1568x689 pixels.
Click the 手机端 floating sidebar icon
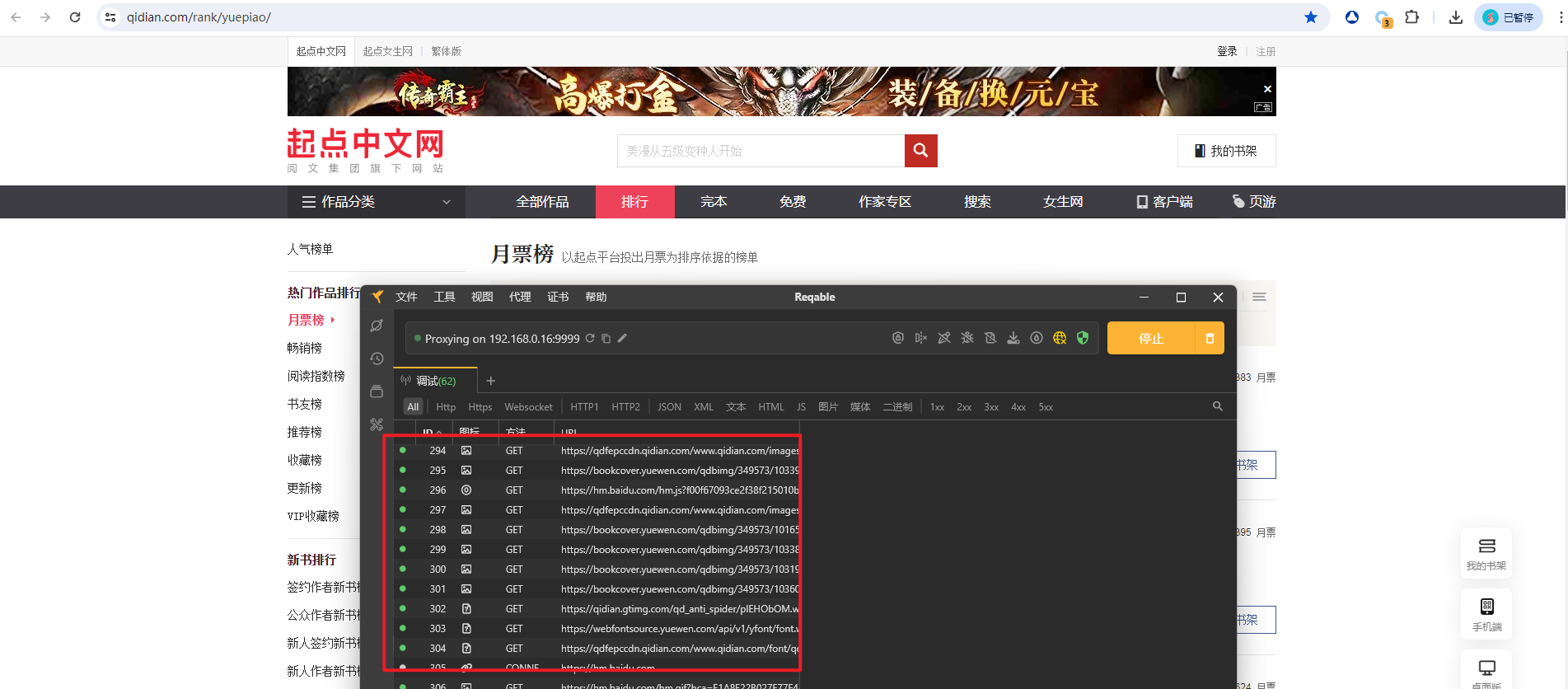tap(1486, 615)
